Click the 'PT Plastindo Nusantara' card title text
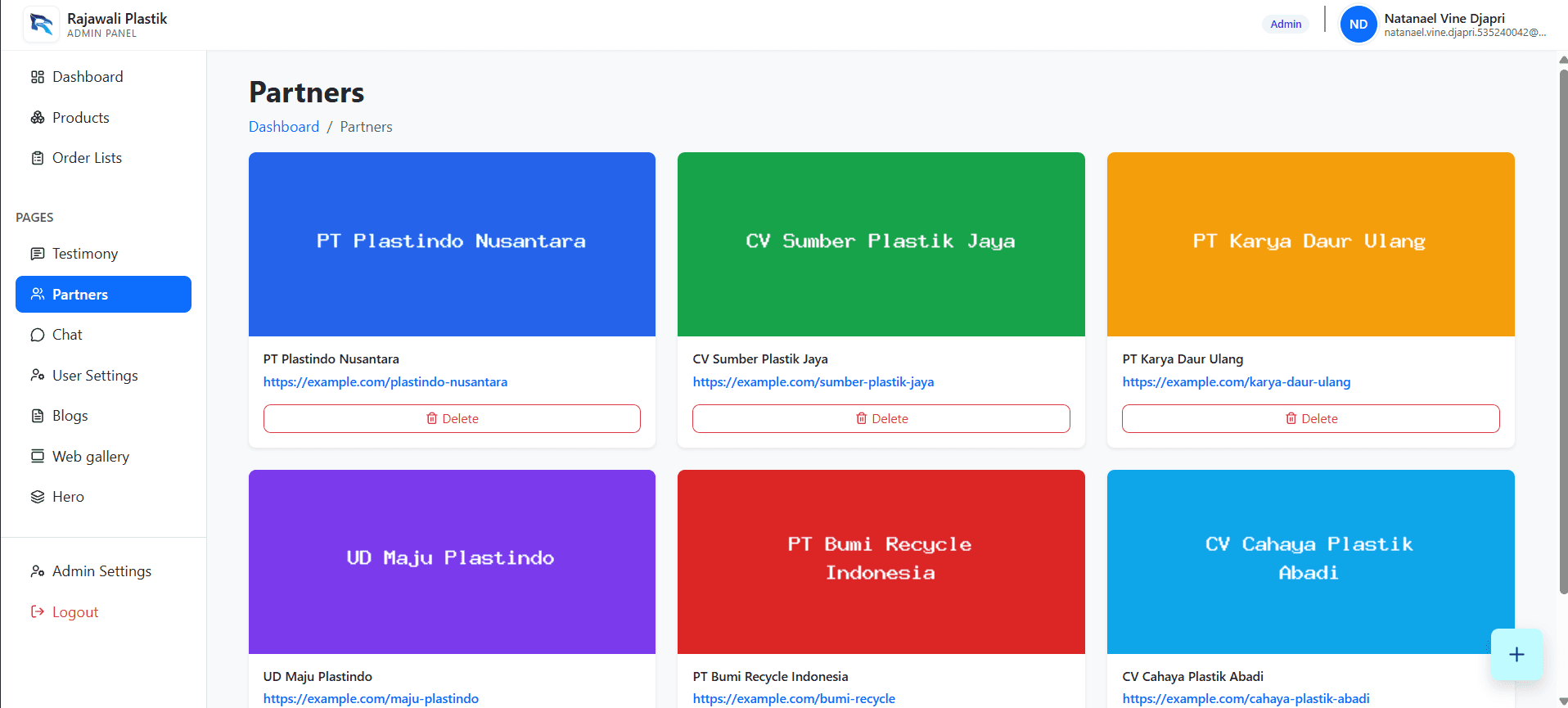Image resolution: width=1568 pixels, height=708 pixels. (331, 359)
